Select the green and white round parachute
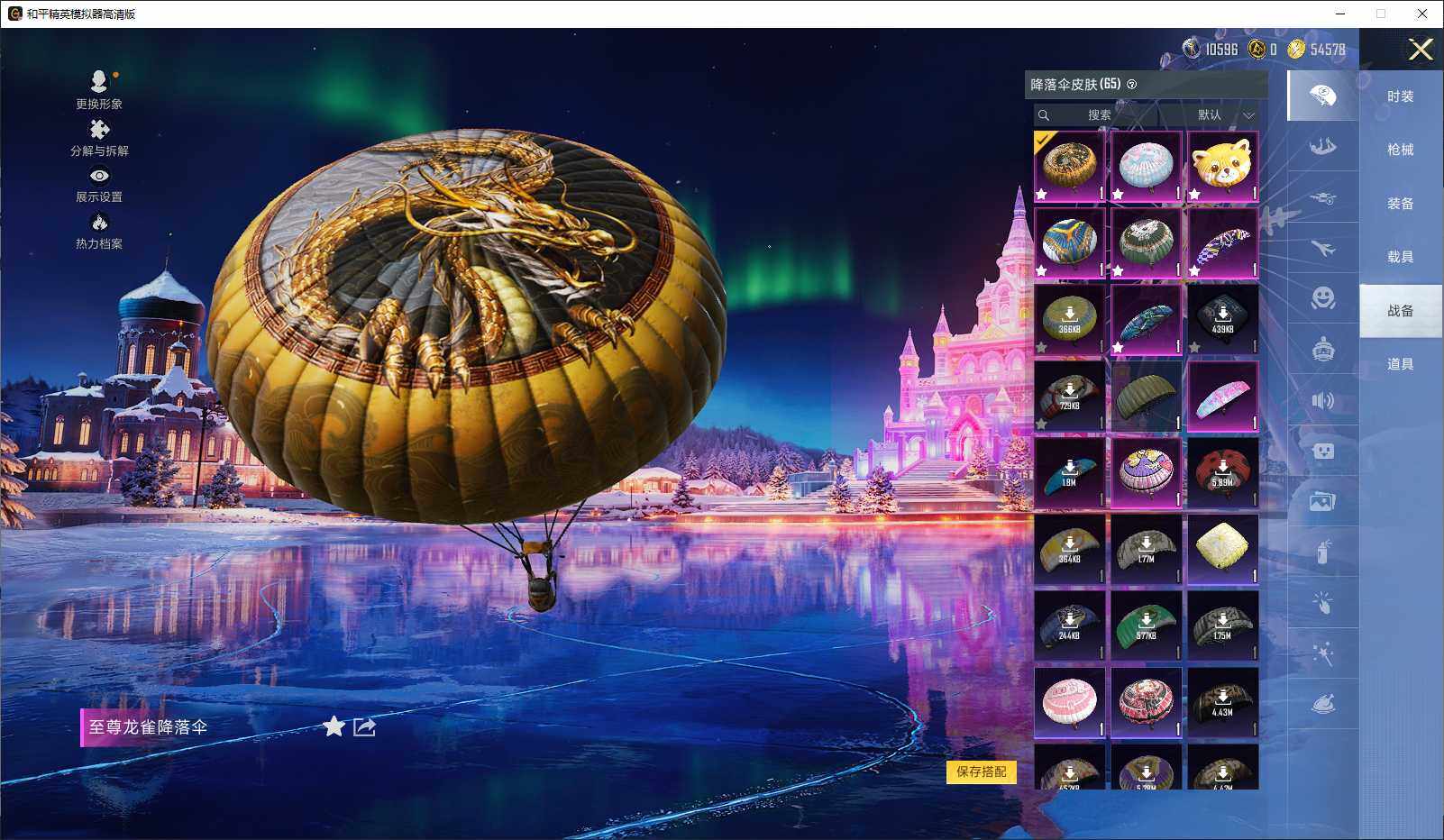The width and height of the screenshot is (1444, 840). click(x=1147, y=243)
